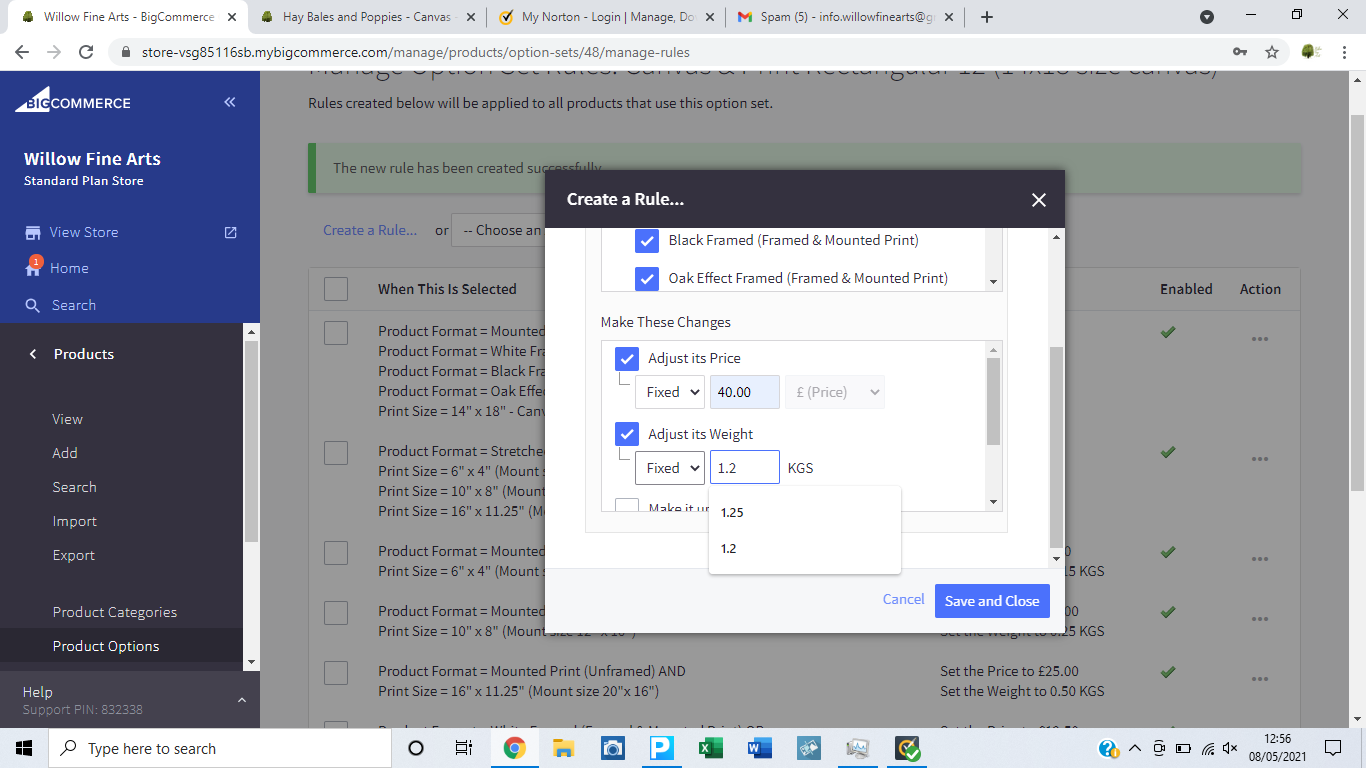The height and width of the screenshot is (768, 1366).
Task: Open action menu for first rule
Action: coord(1260,339)
